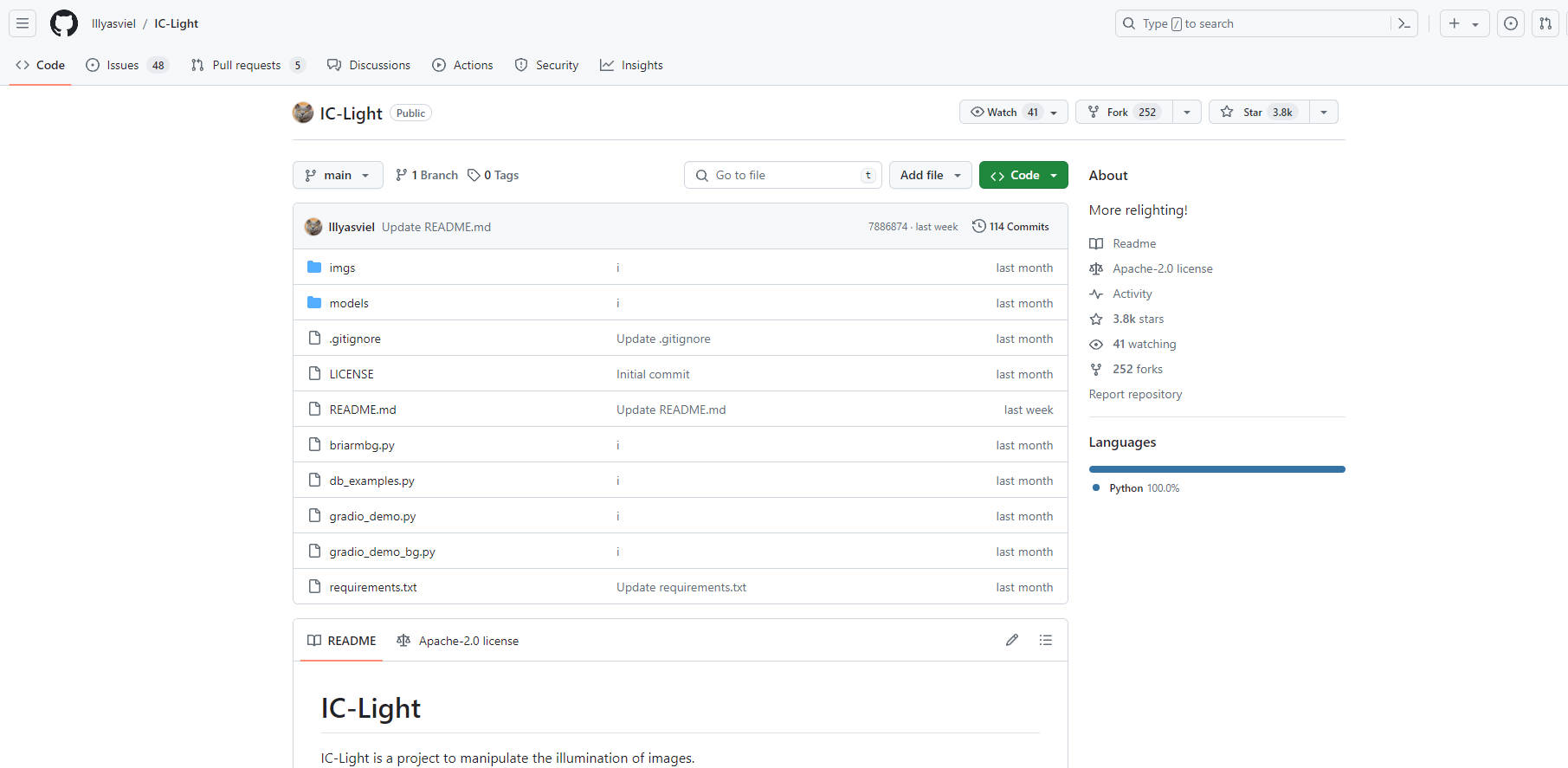
Task: Click the issues shortcut icon in header
Action: [x=1510, y=23]
